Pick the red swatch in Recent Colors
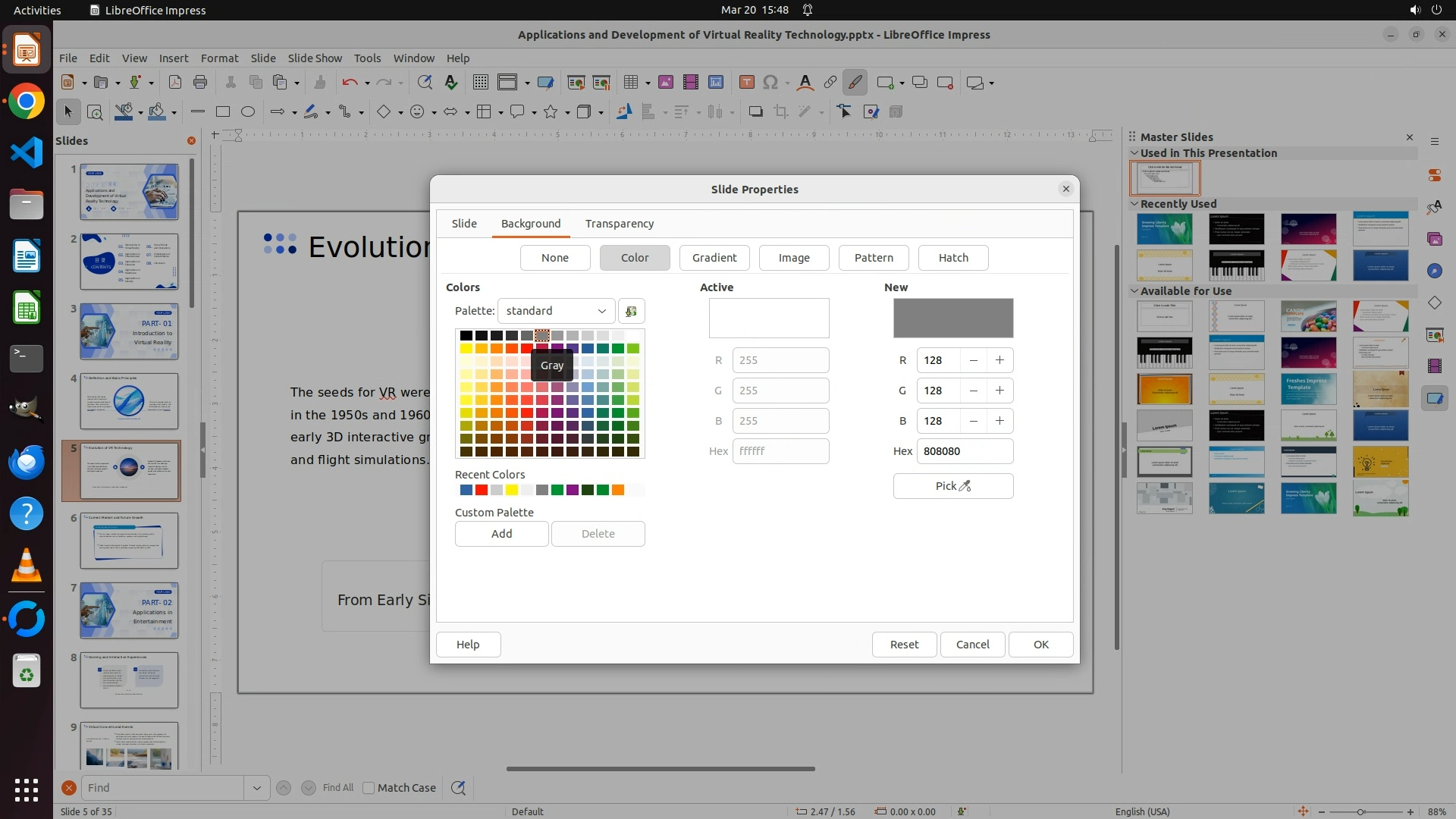 pyautogui.click(x=482, y=491)
